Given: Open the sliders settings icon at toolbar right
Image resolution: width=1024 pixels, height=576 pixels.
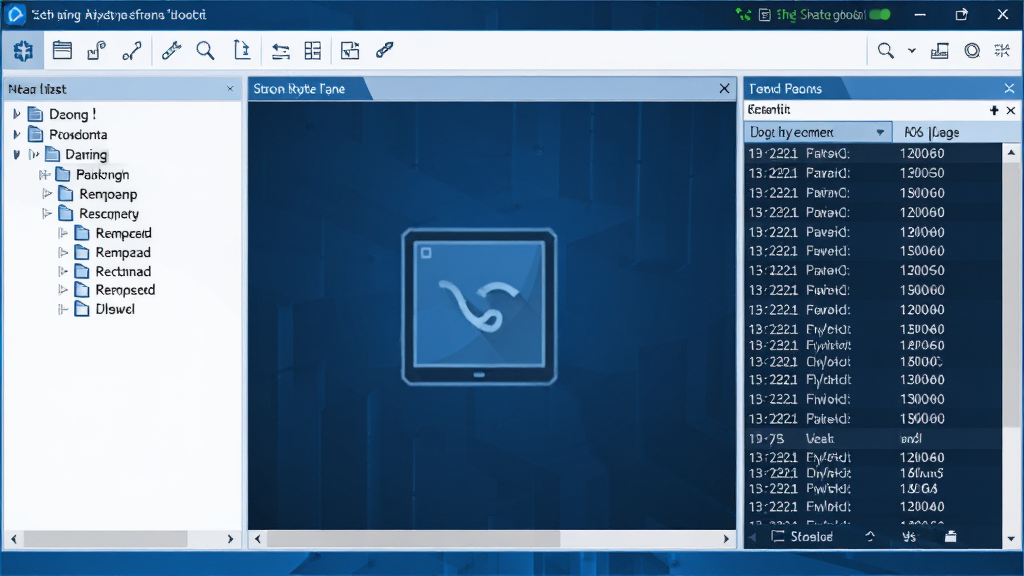Looking at the screenshot, I should [1002, 50].
